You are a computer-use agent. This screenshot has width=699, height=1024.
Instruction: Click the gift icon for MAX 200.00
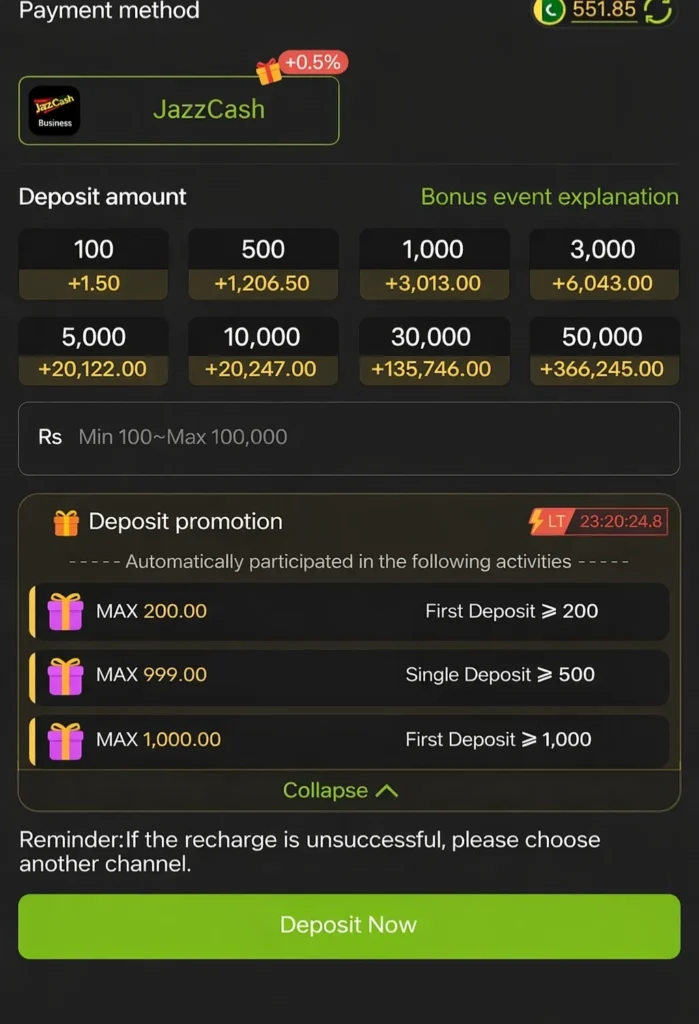pos(66,611)
